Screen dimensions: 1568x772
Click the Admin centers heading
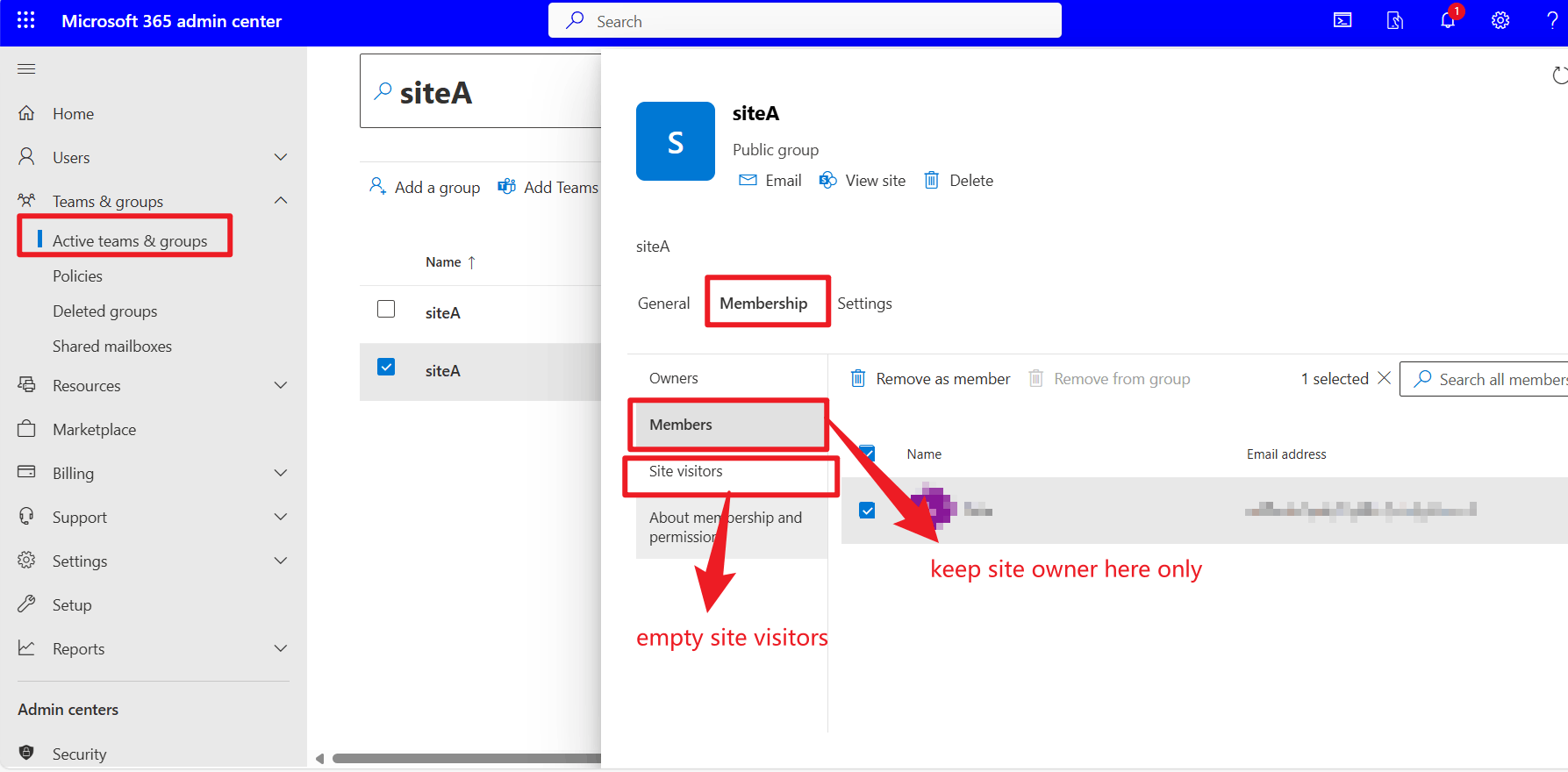[x=68, y=709]
